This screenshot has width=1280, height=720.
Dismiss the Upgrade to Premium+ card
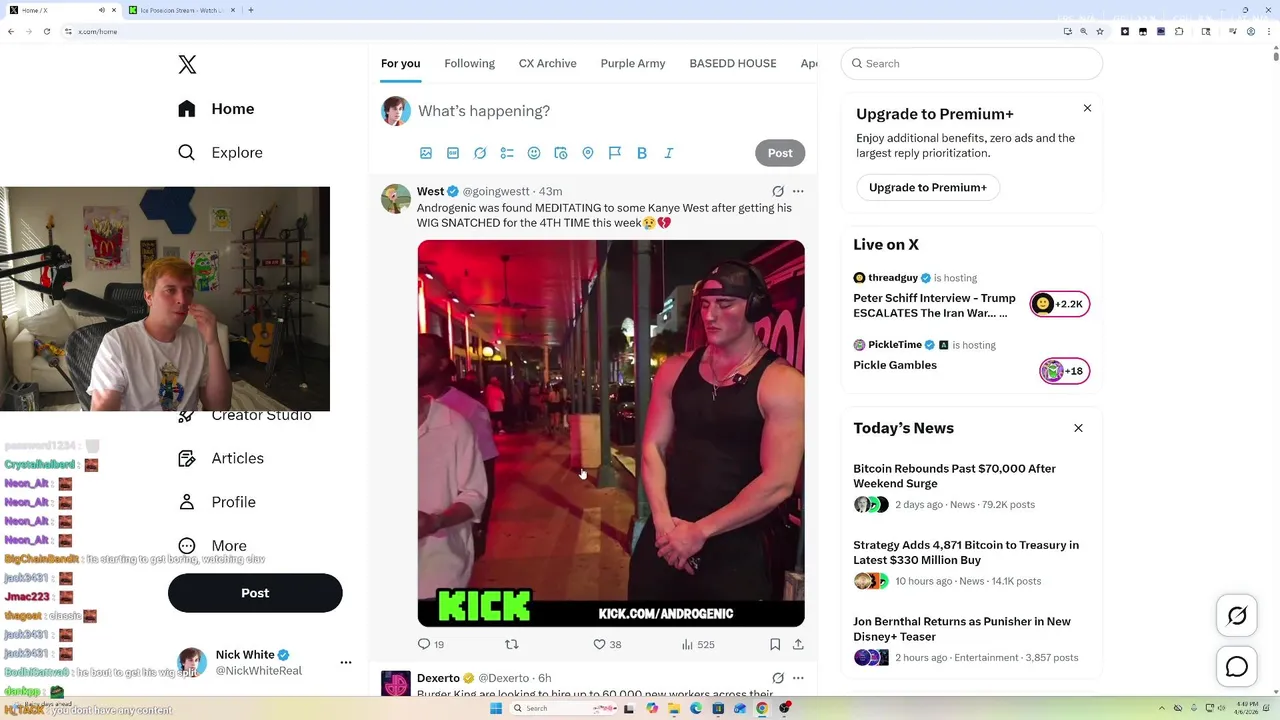(x=1087, y=108)
